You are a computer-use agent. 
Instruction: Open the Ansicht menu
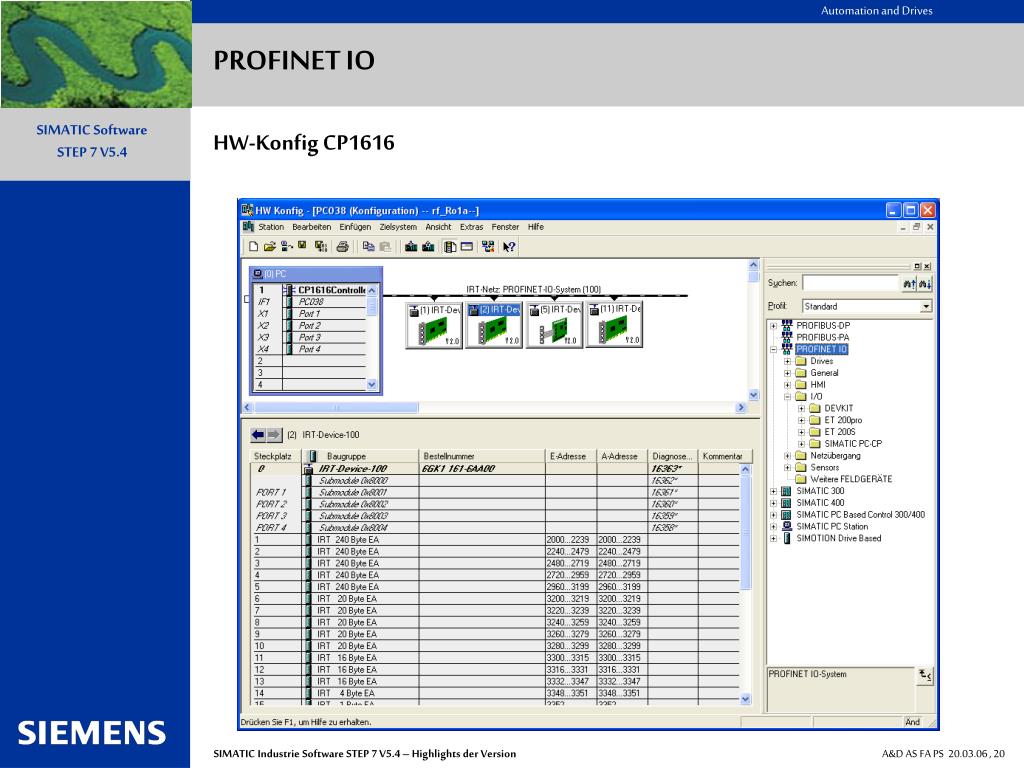click(x=438, y=227)
